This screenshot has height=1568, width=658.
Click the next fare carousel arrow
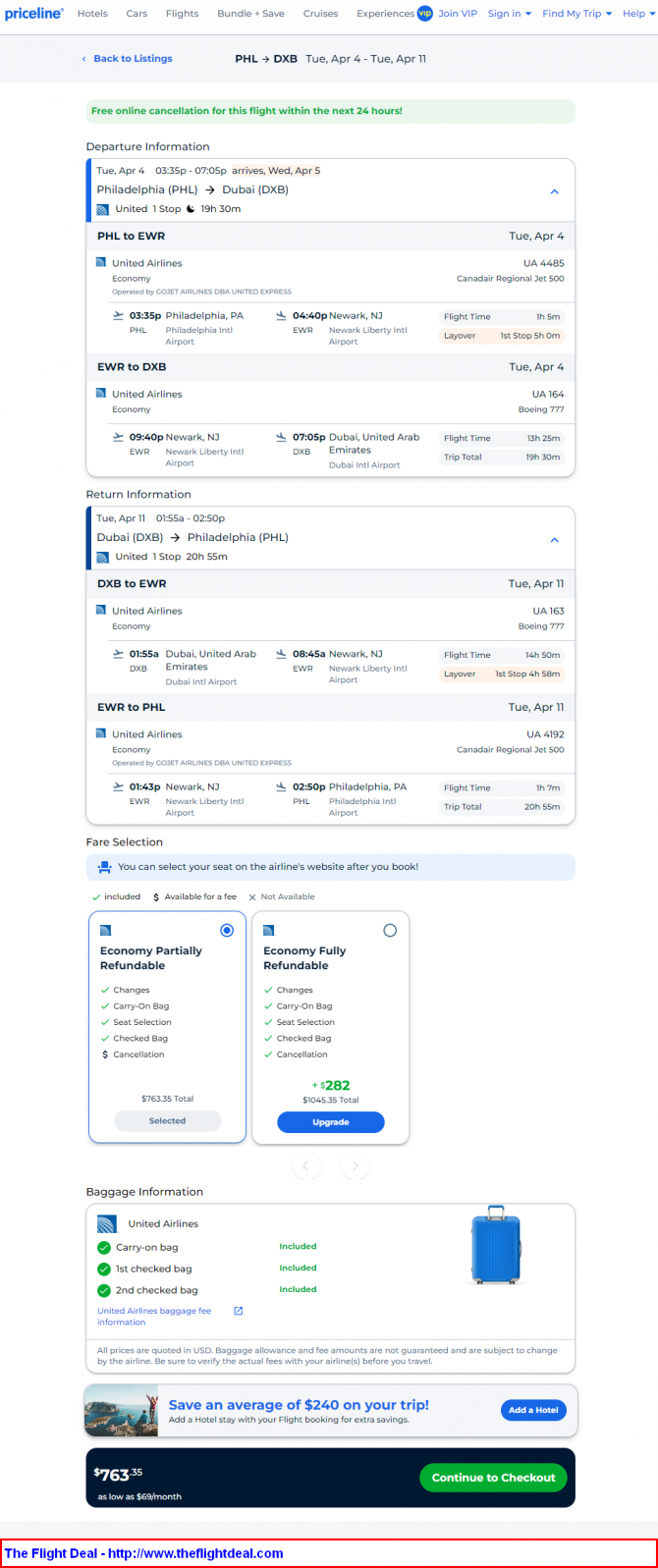(355, 1166)
